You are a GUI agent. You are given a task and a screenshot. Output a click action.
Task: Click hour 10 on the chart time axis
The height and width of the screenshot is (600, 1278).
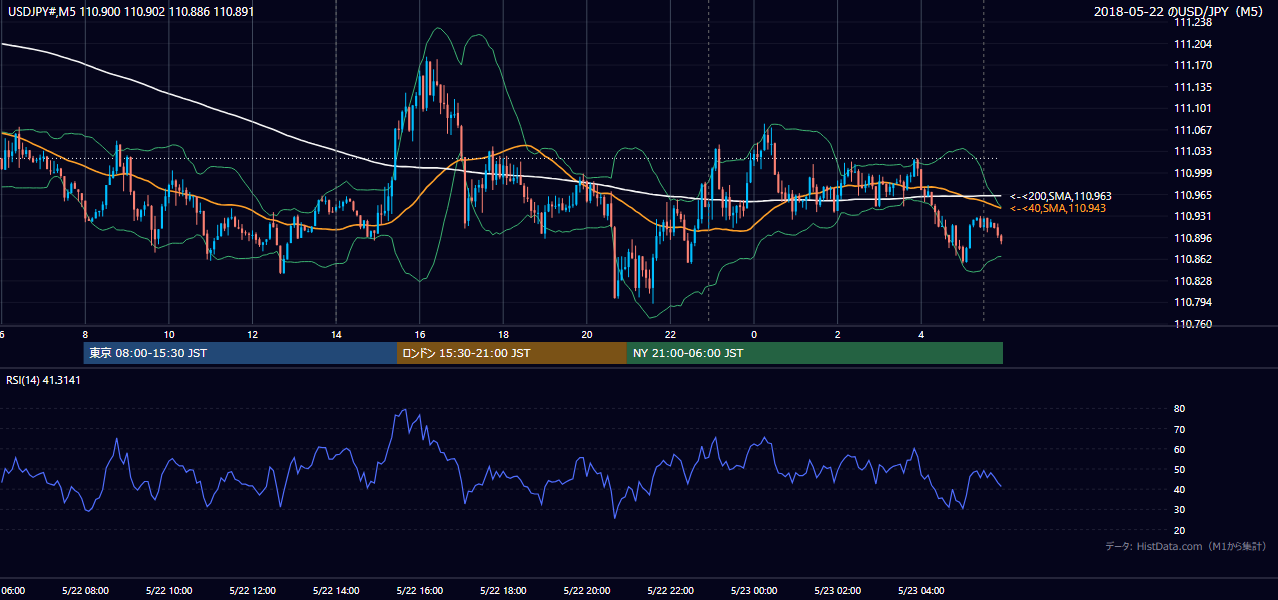point(169,335)
